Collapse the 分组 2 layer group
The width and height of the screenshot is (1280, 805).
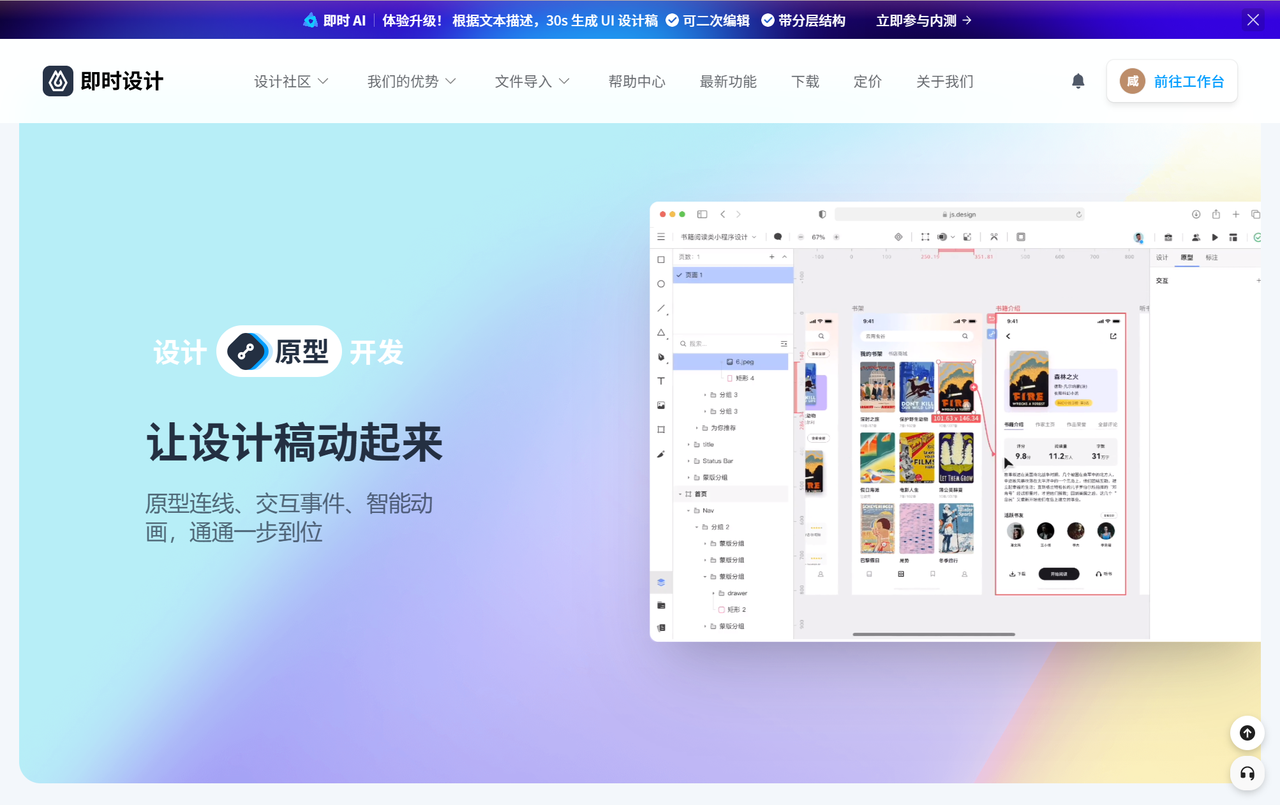coord(697,527)
